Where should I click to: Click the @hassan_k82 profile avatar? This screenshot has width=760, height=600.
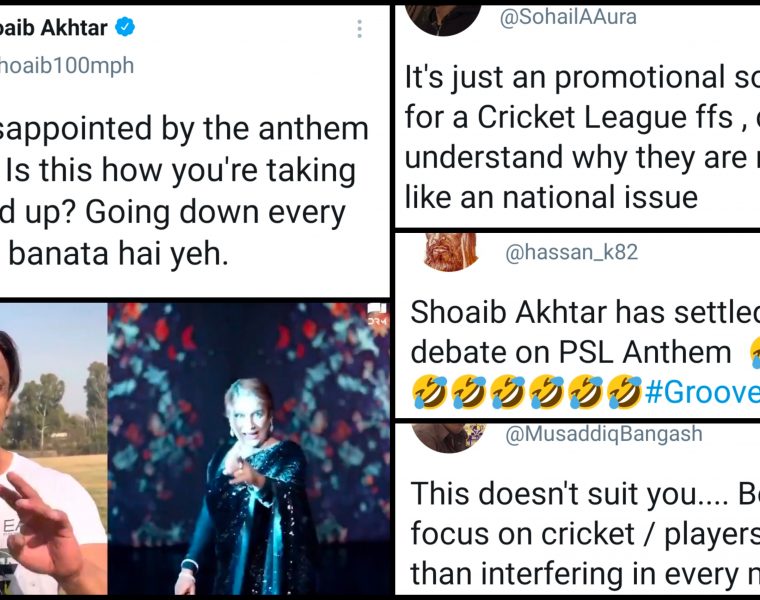click(x=450, y=252)
